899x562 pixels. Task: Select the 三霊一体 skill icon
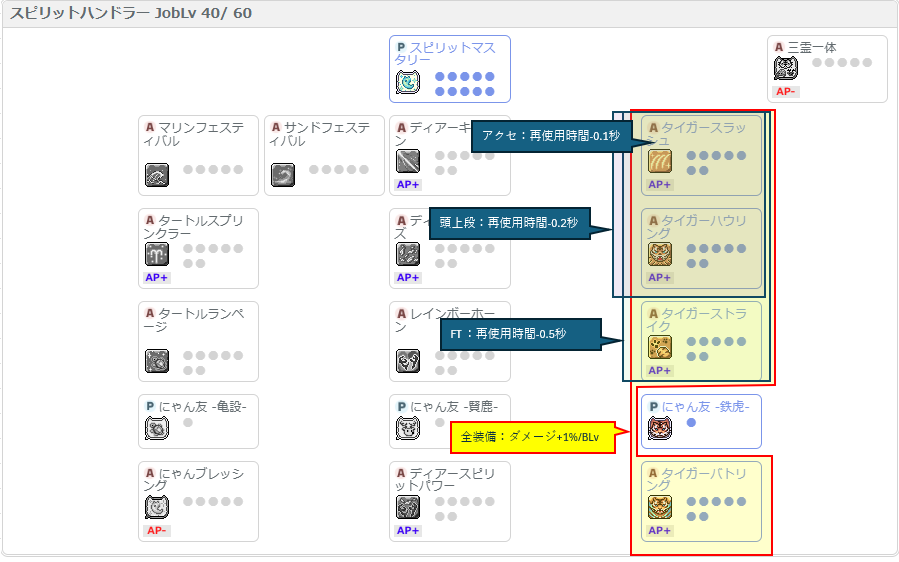pyautogui.click(x=785, y=69)
